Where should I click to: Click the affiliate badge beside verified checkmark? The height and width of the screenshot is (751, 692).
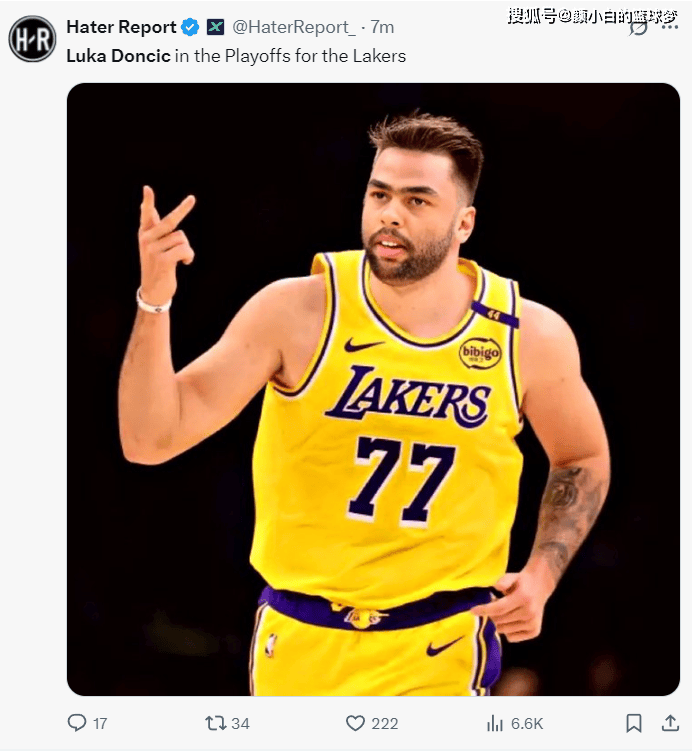coord(216,27)
